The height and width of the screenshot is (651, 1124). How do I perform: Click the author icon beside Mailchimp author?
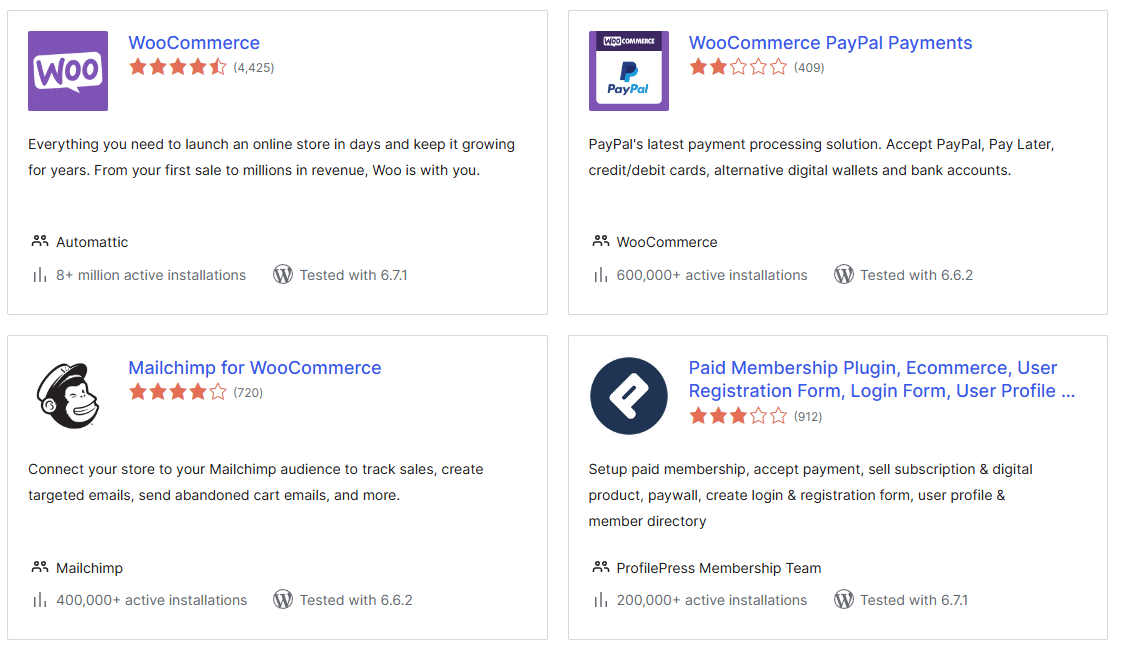[x=39, y=567]
